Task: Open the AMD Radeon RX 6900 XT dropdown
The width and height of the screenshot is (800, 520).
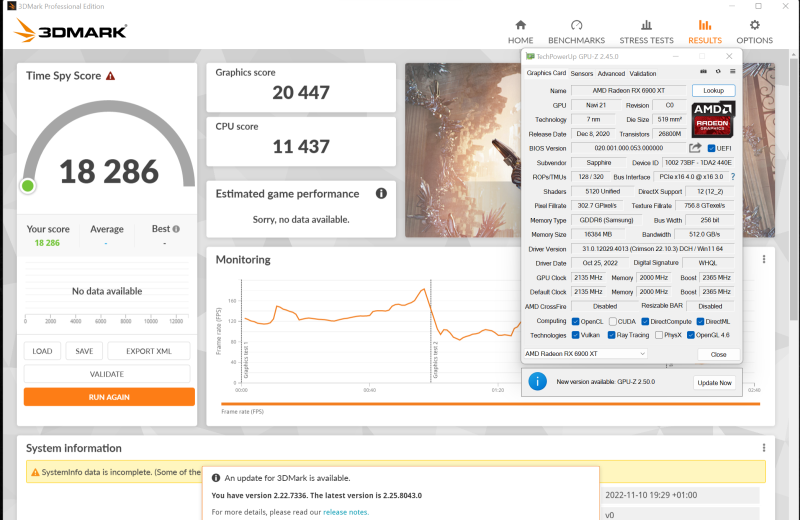Action: click(586, 354)
